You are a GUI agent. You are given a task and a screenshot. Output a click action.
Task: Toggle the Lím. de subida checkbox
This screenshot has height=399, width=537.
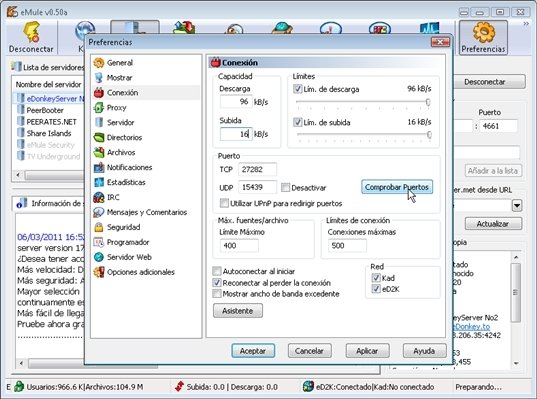[x=297, y=122]
